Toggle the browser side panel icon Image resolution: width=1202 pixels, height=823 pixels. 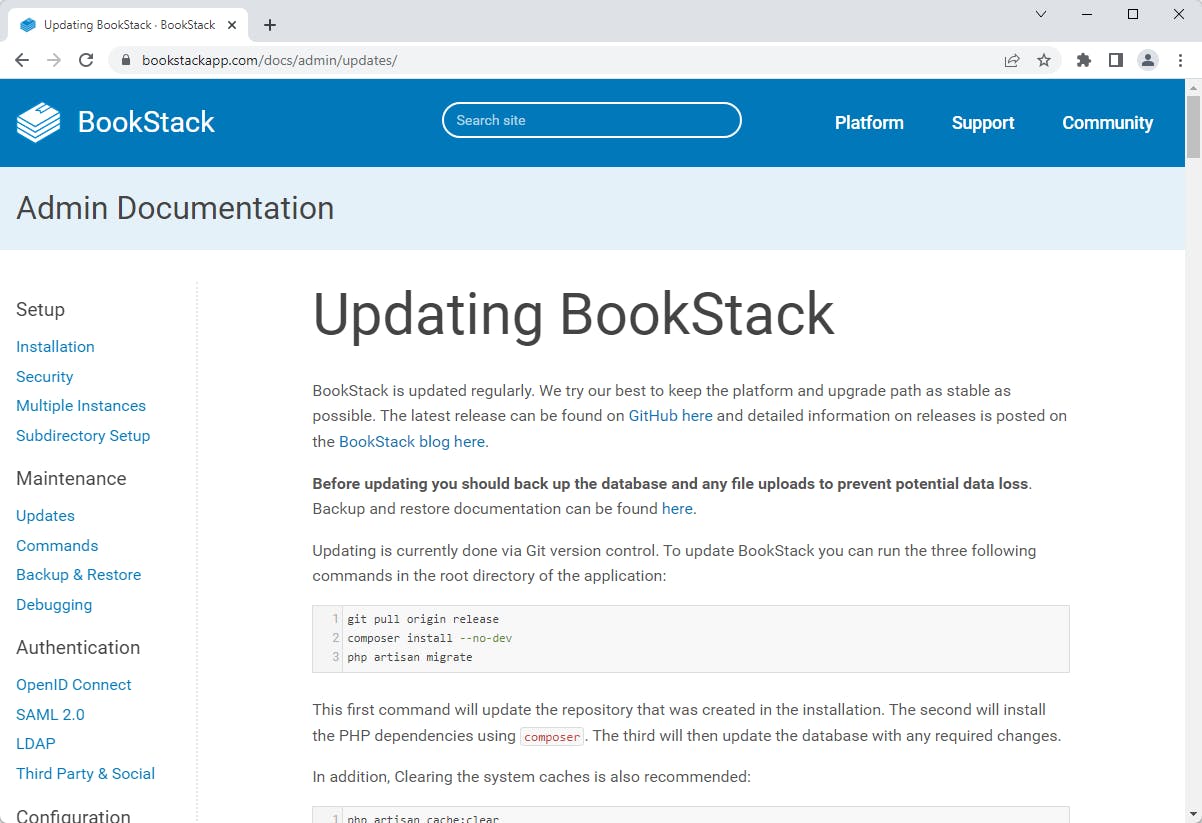coord(1115,60)
